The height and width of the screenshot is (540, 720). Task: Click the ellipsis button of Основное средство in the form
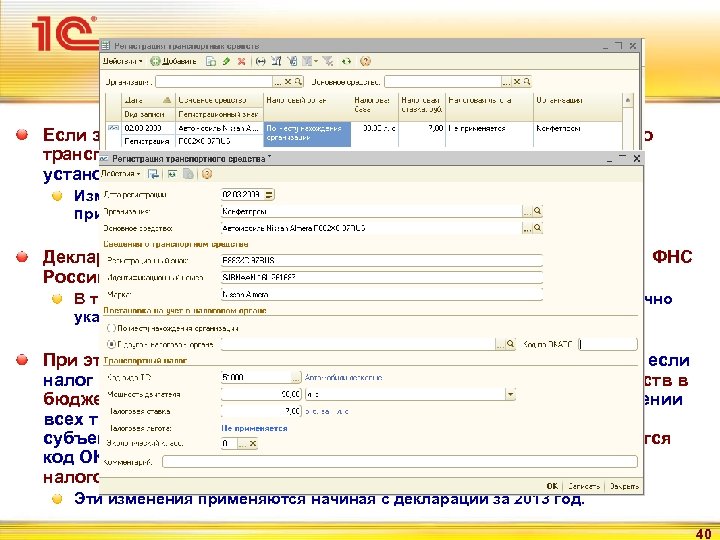[x=527, y=228]
